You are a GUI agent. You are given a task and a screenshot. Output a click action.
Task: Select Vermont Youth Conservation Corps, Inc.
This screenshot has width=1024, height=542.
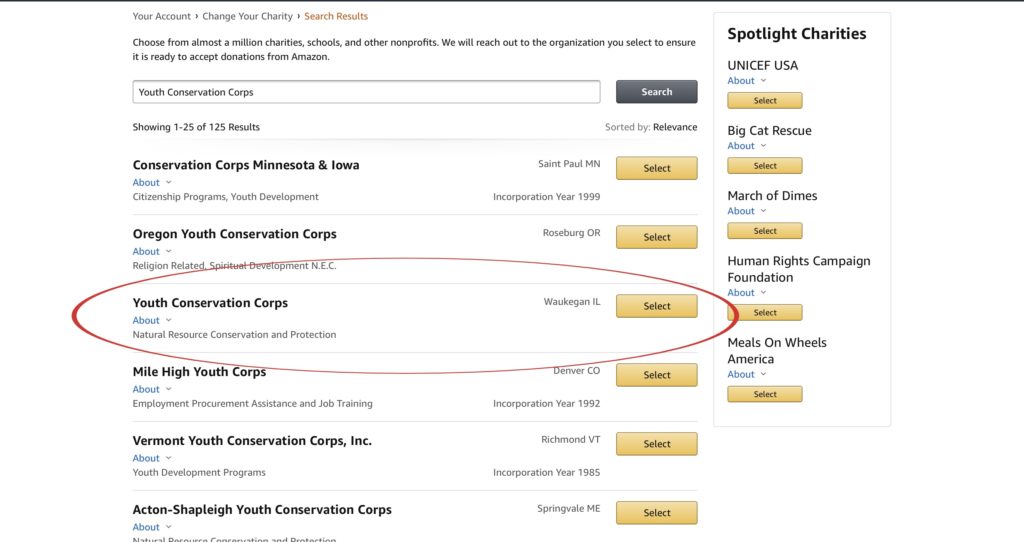(656, 444)
